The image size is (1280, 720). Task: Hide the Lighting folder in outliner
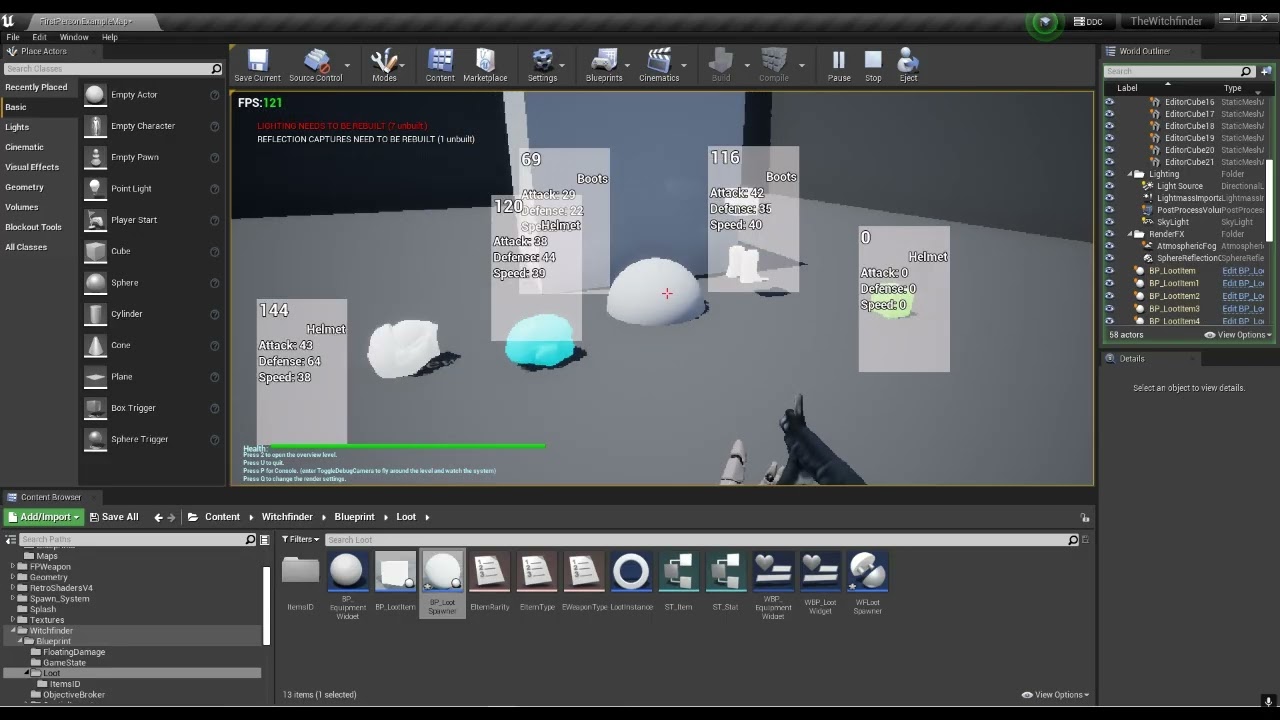pyautogui.click(x=1109, y=174)
